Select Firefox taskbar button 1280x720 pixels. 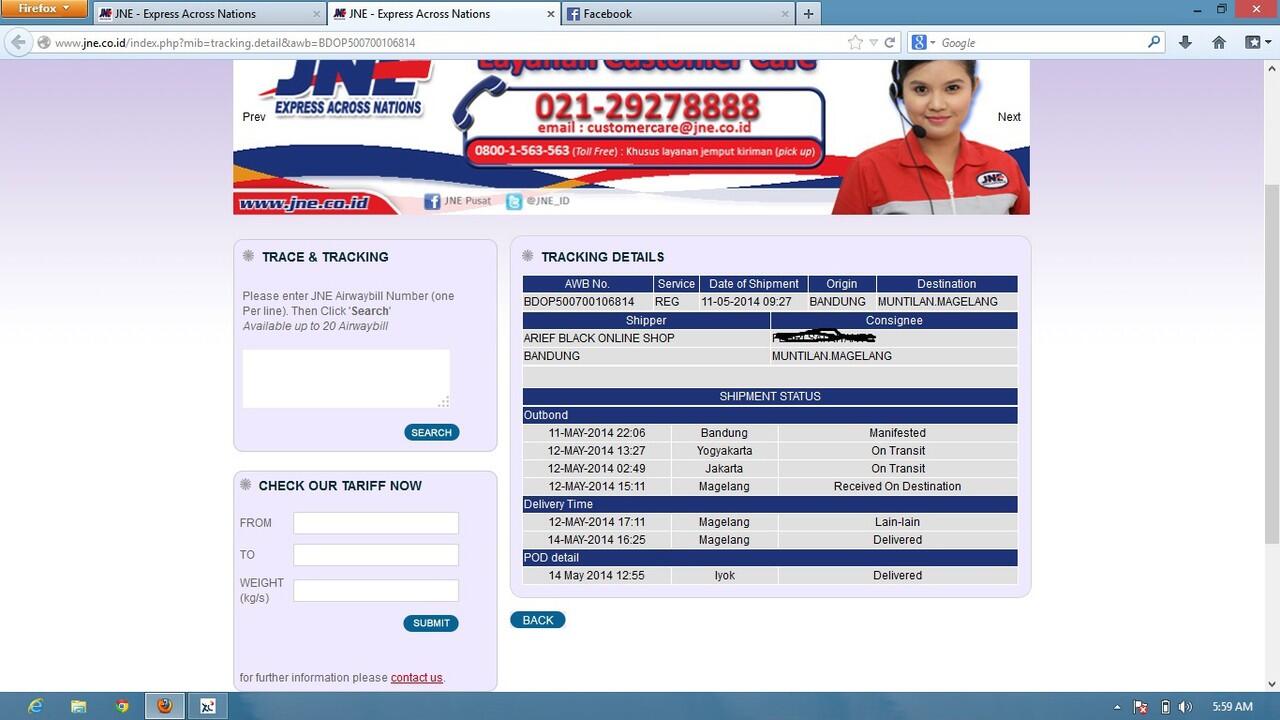(x=165, y=706)
